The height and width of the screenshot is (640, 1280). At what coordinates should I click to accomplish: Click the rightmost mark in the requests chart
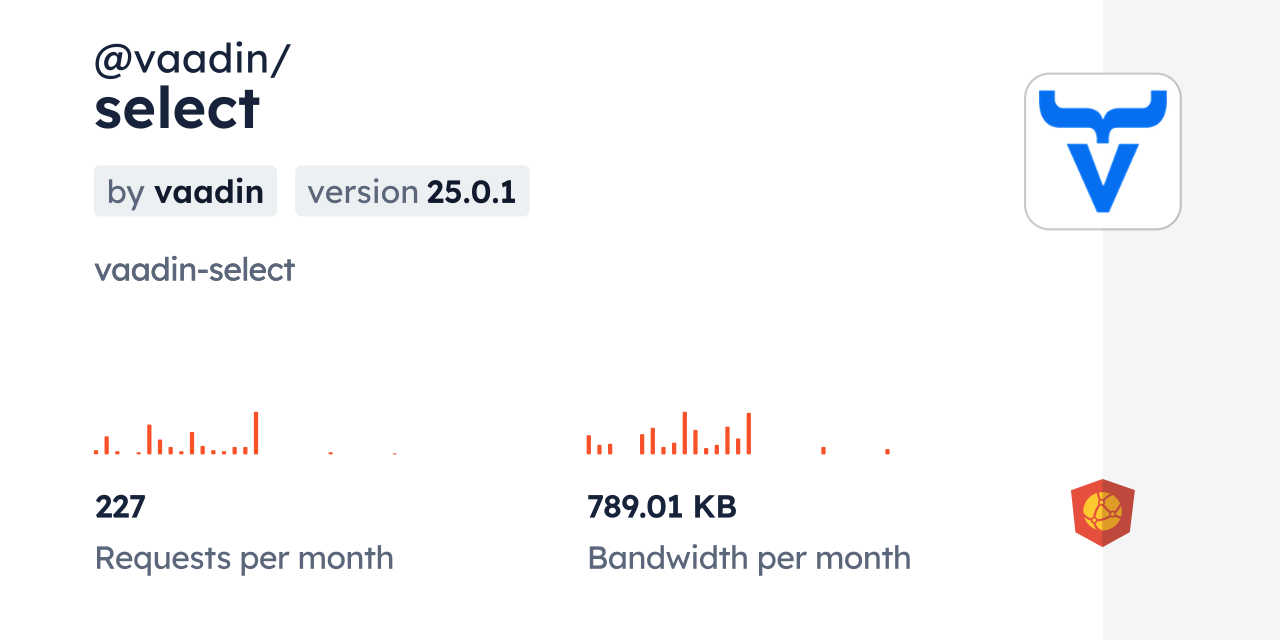click(x=394, y=453)
